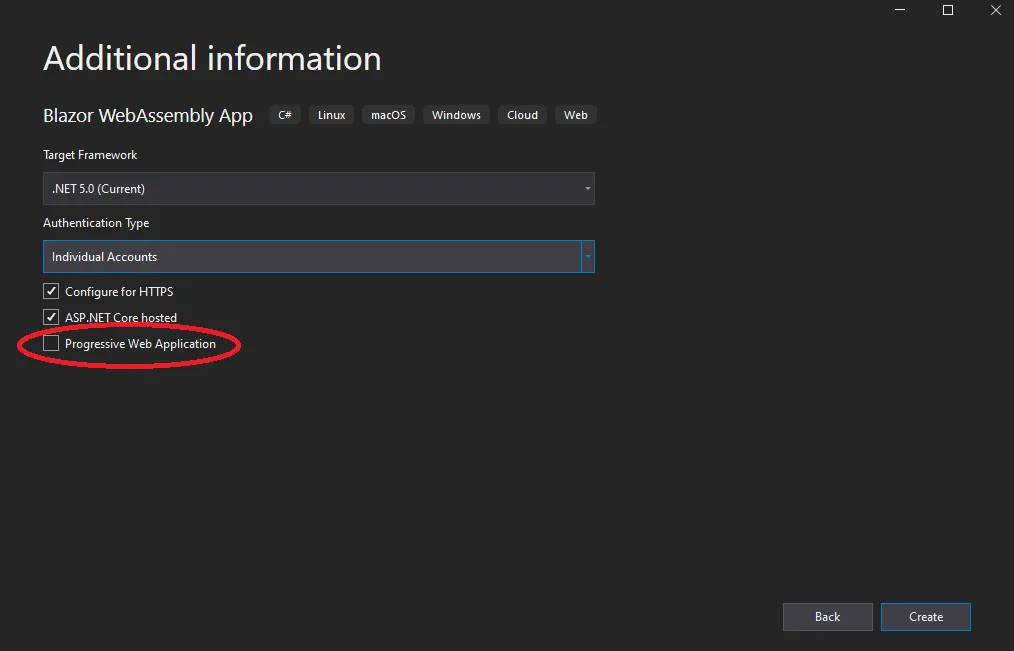Minimize the dialog window

(900, 10)
